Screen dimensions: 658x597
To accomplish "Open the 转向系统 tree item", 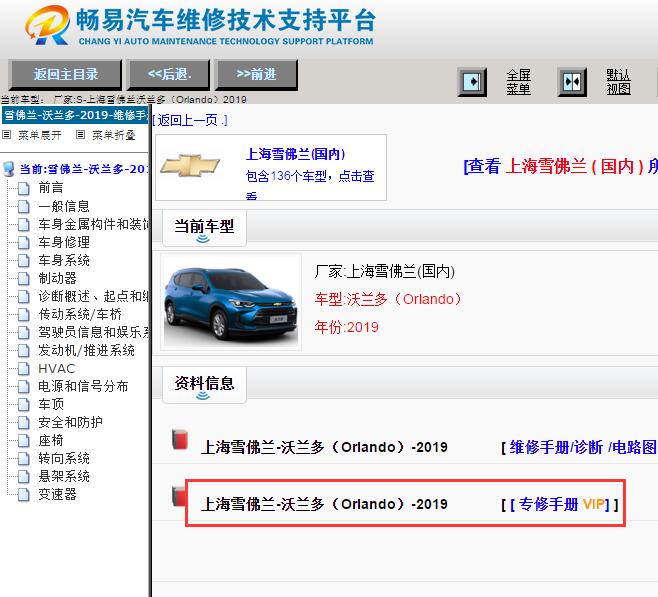I will coord(64,458).
